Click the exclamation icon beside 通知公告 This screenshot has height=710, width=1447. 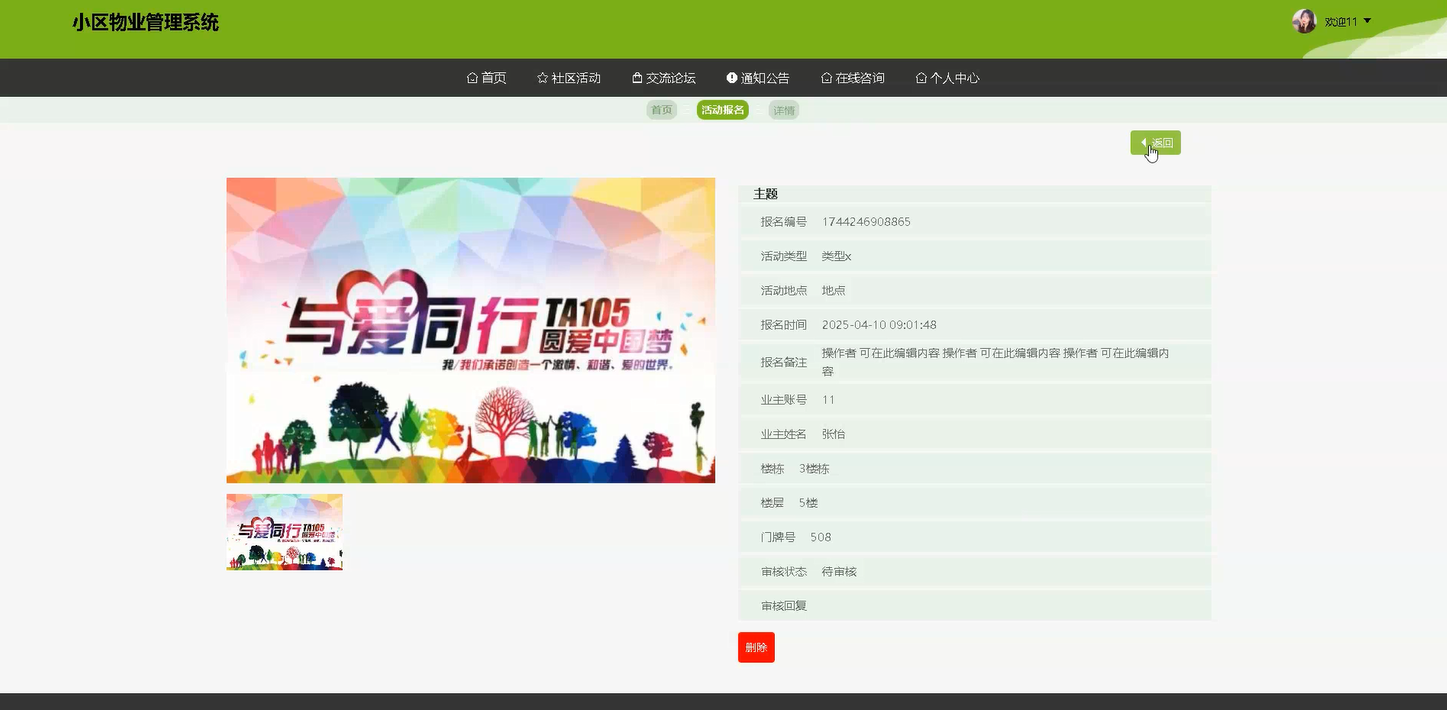tap(732, 78)
